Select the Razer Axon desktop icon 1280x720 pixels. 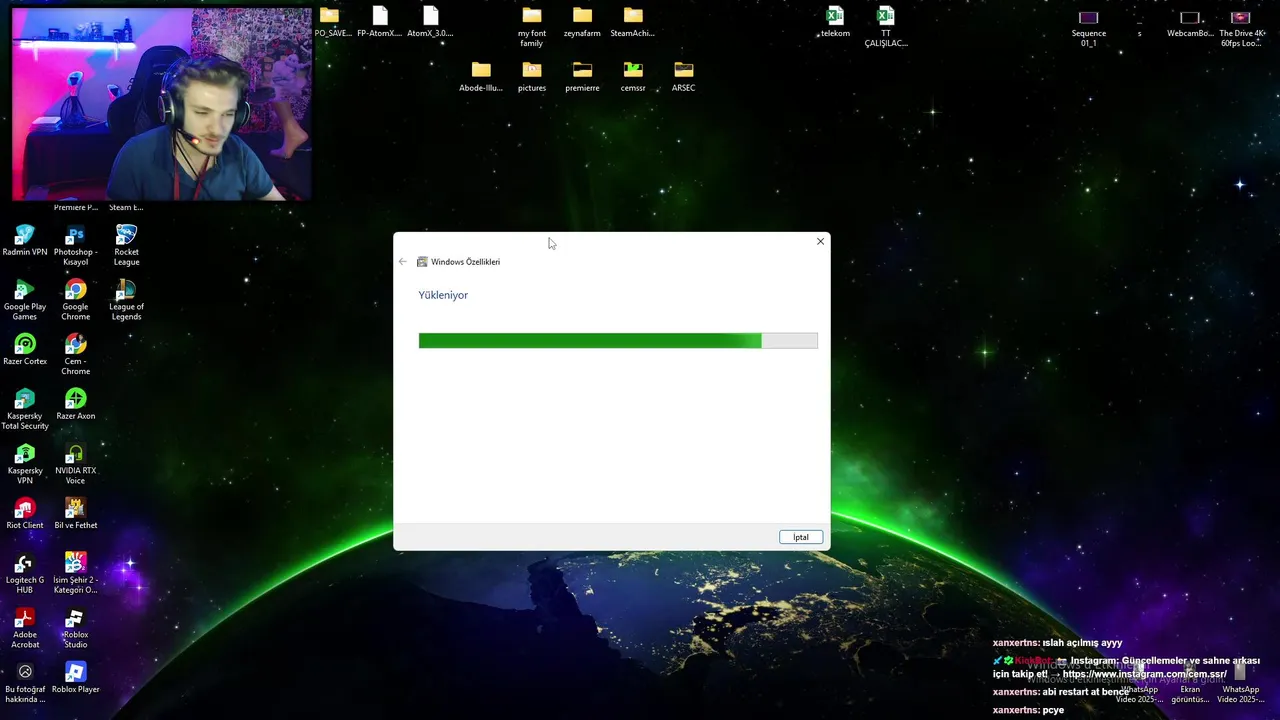75,405
